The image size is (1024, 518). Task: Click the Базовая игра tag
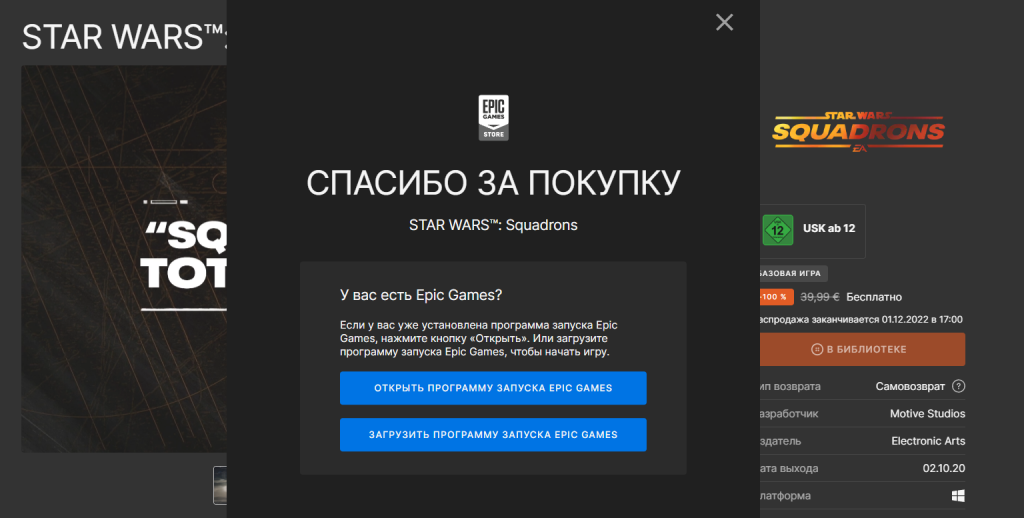pyautogui.click(x=793, y=273)
